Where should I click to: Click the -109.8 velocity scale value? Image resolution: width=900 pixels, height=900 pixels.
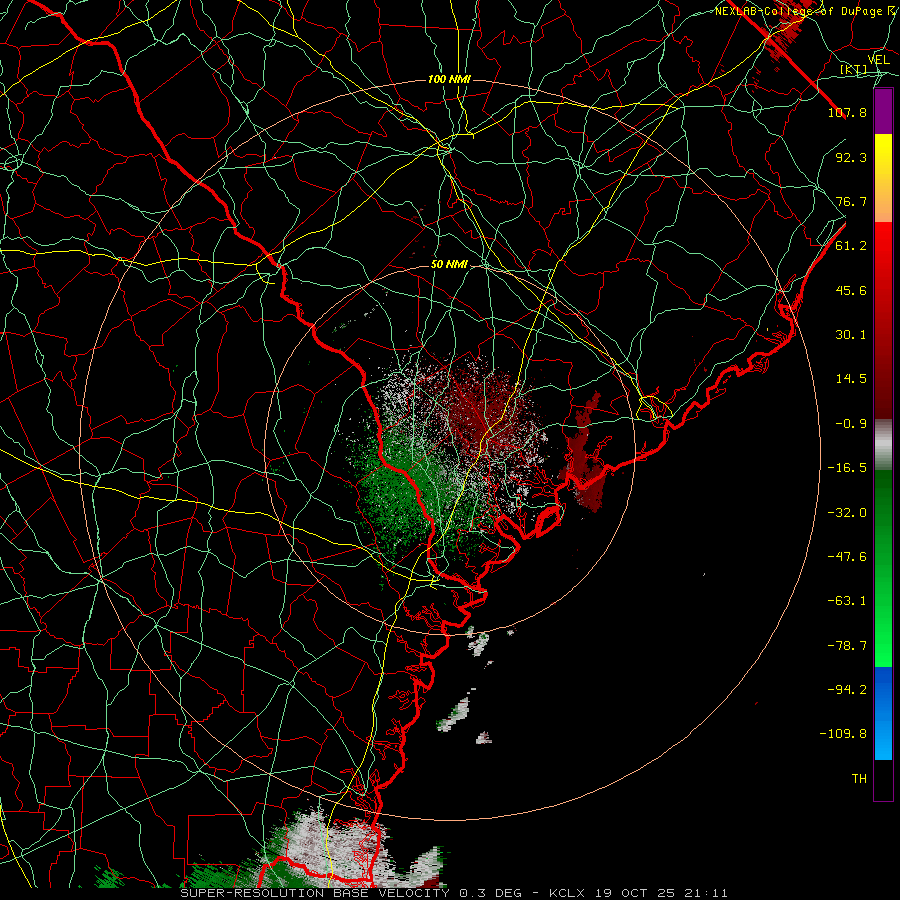843,734
